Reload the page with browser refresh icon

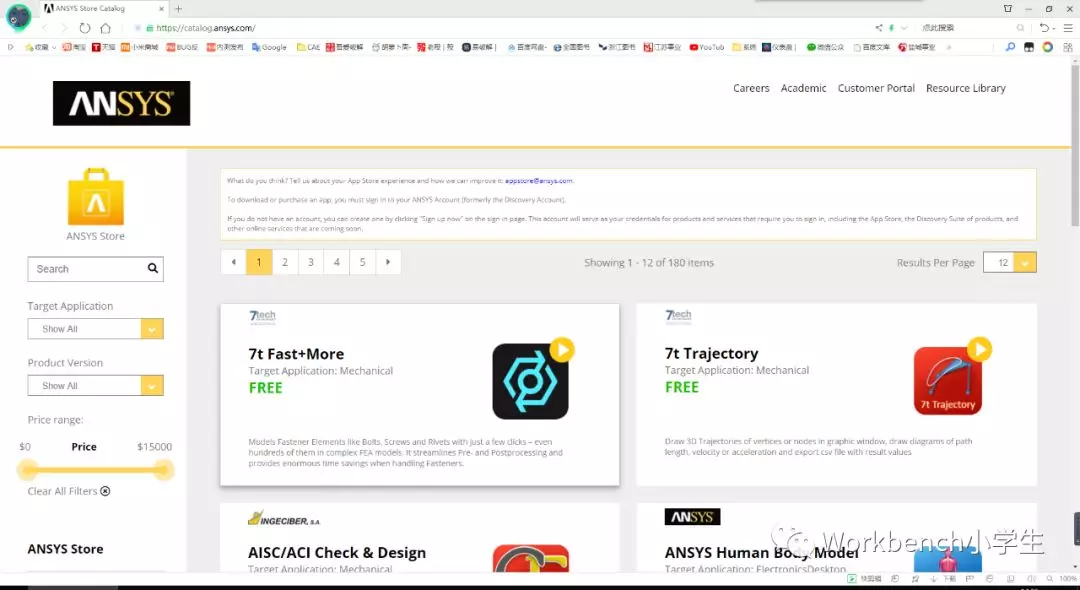(85, 28)
